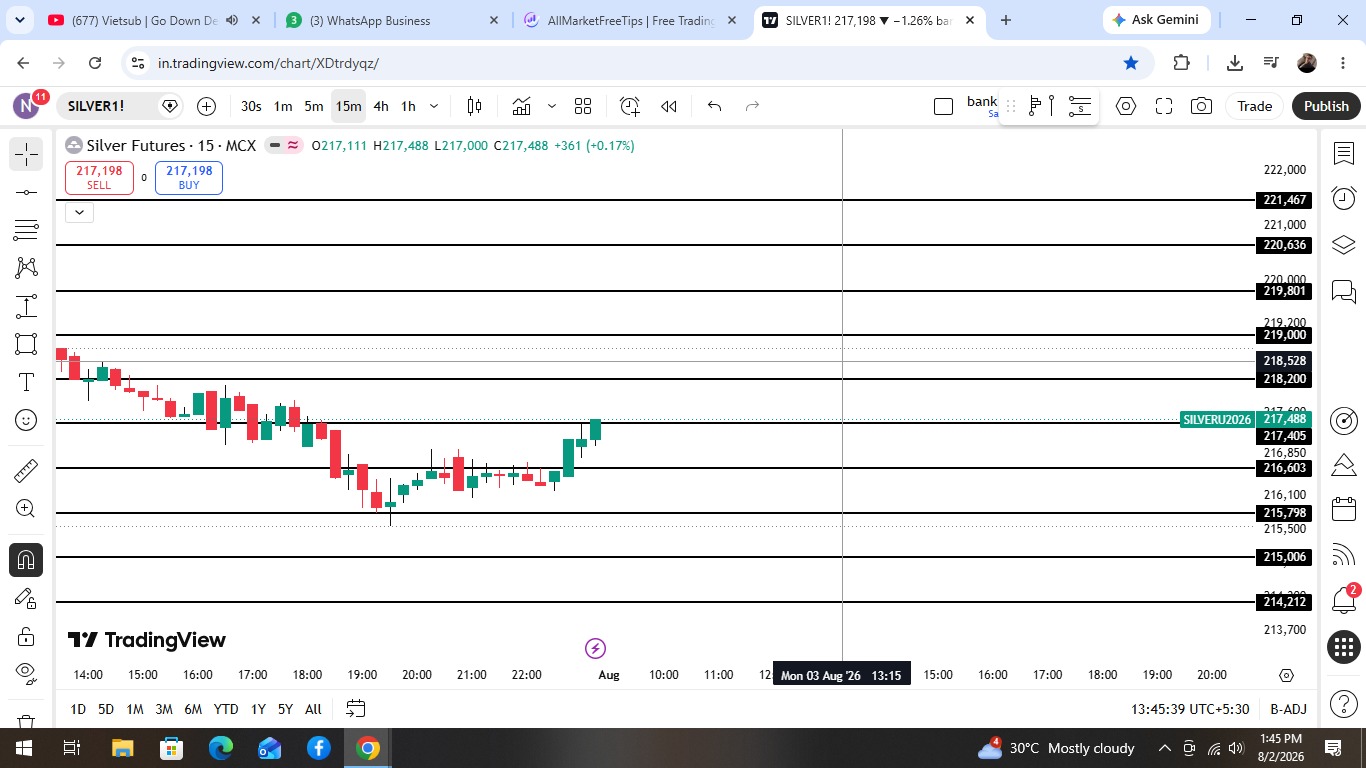Remove drawings with the trash icon
The image size is (1366, 768).
[x=26, y=721]
